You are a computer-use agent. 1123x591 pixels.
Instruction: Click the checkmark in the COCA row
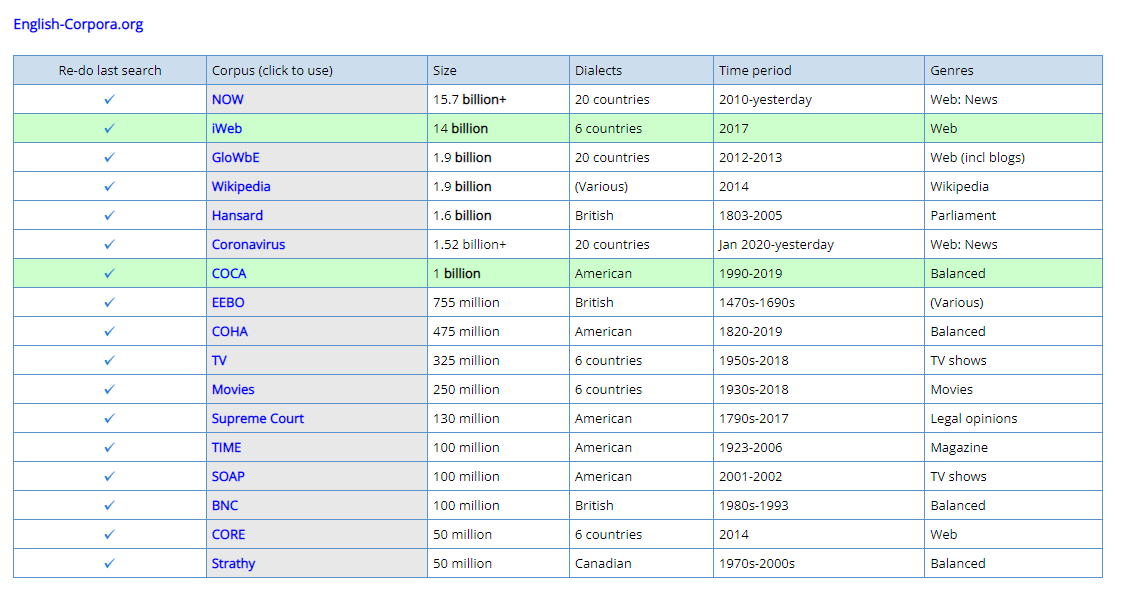click(110, 274)
